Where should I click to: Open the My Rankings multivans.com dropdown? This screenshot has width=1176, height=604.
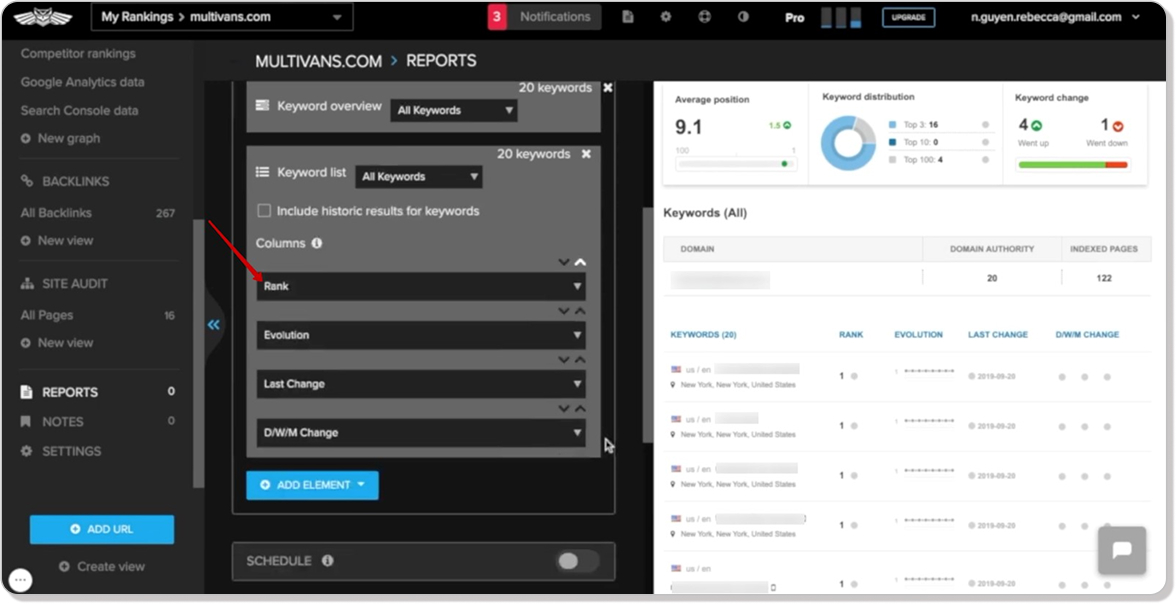point(222,17)
